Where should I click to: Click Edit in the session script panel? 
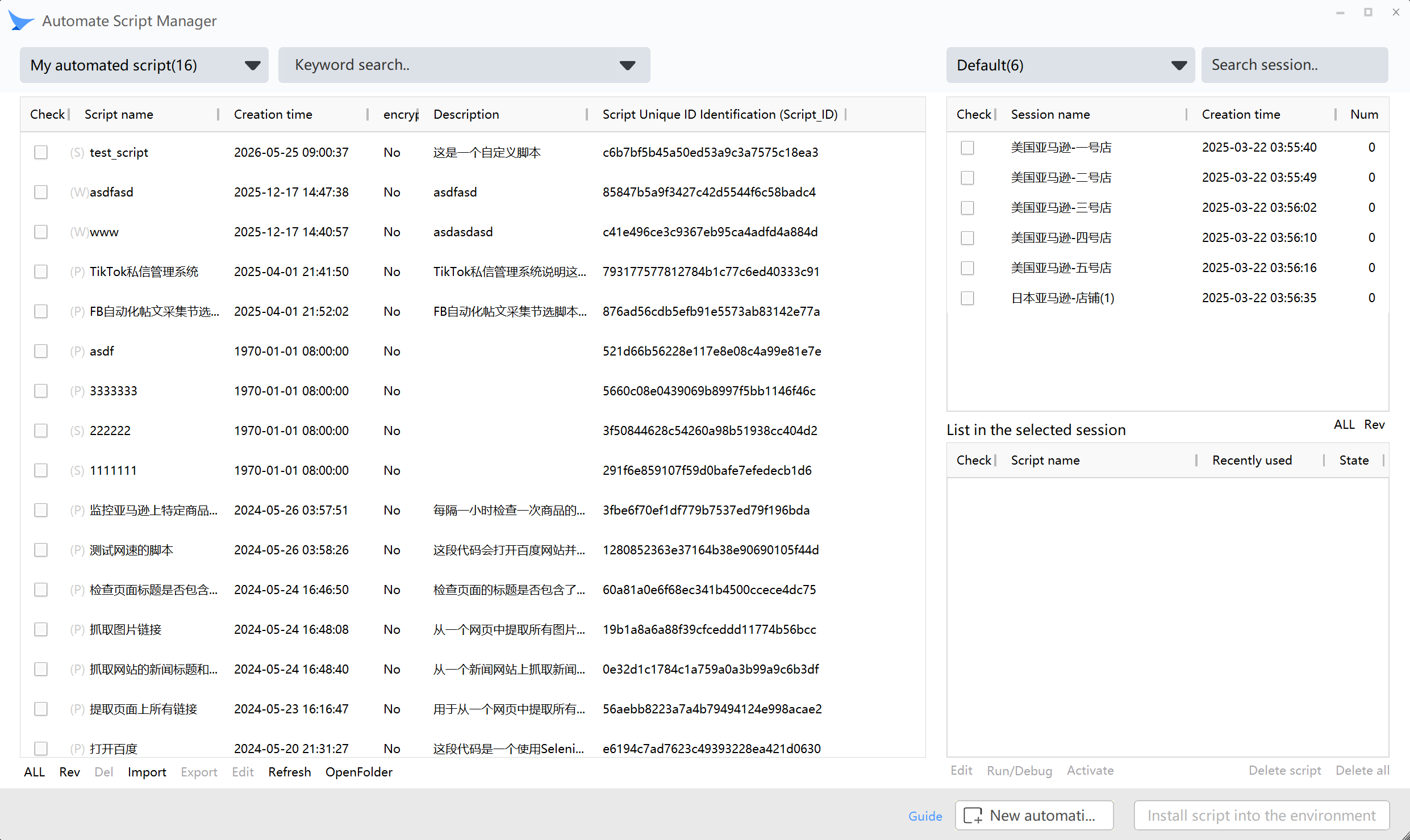961,771
